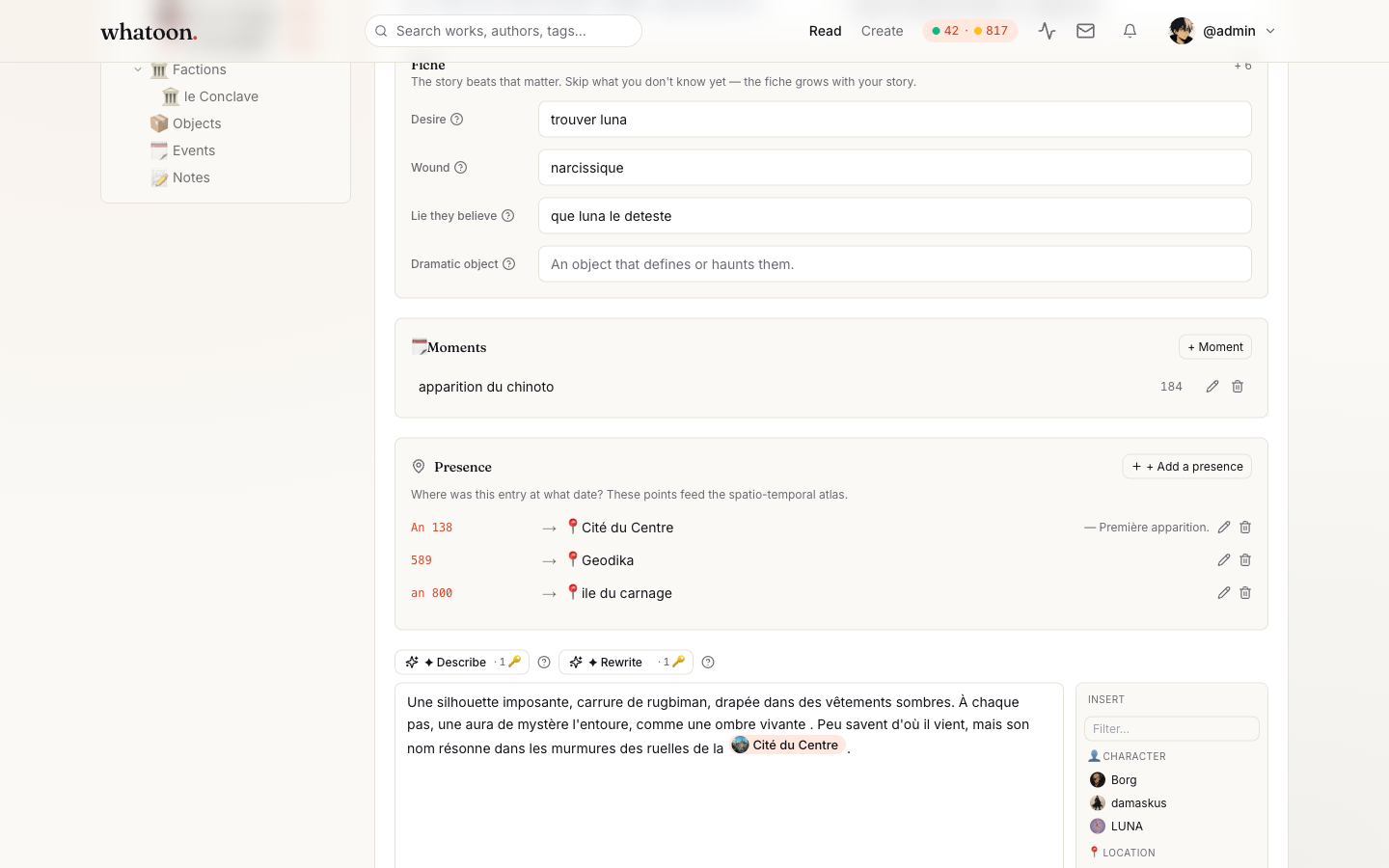Insert character LUNA

point(1116,826)
